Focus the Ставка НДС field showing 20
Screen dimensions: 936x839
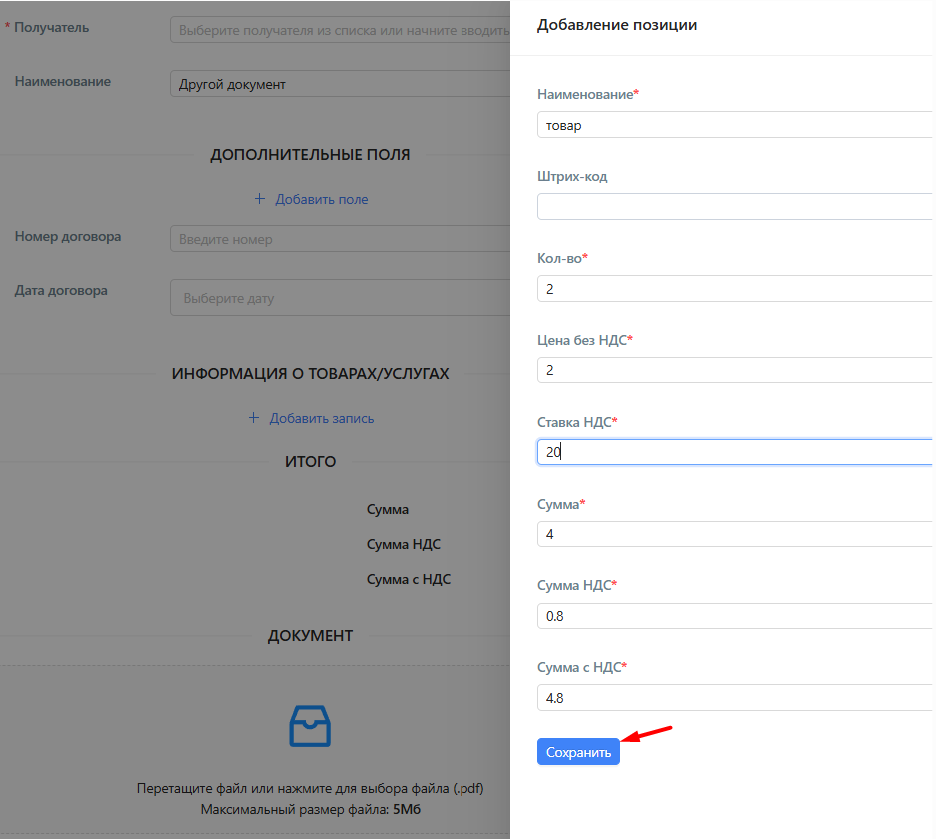point(735,452)
